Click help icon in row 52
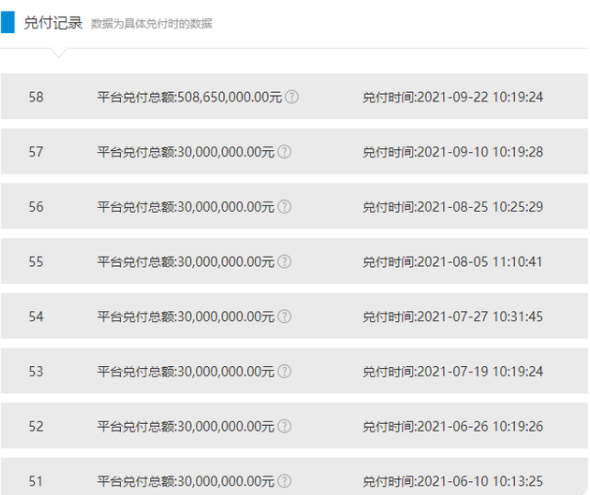The width and height of the screenshot is (590, 495). pyautogui.click(x=284, y=427)
